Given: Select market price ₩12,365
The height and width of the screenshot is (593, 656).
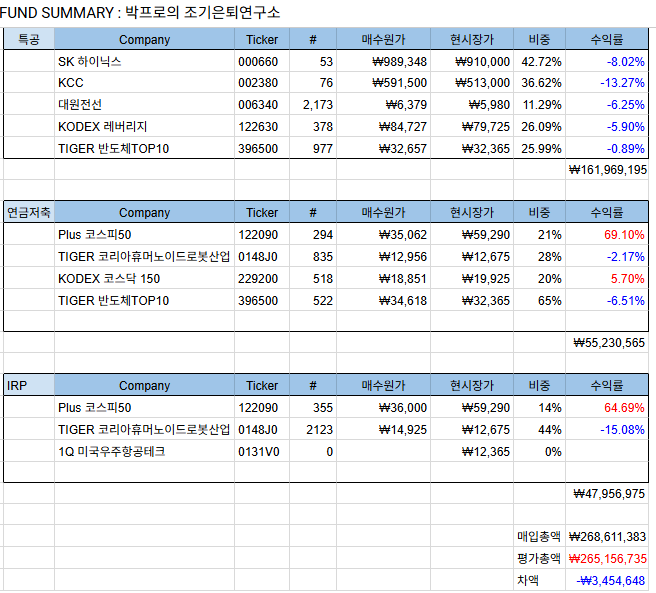Looking at the screenshot, I should tap(472, 452).
